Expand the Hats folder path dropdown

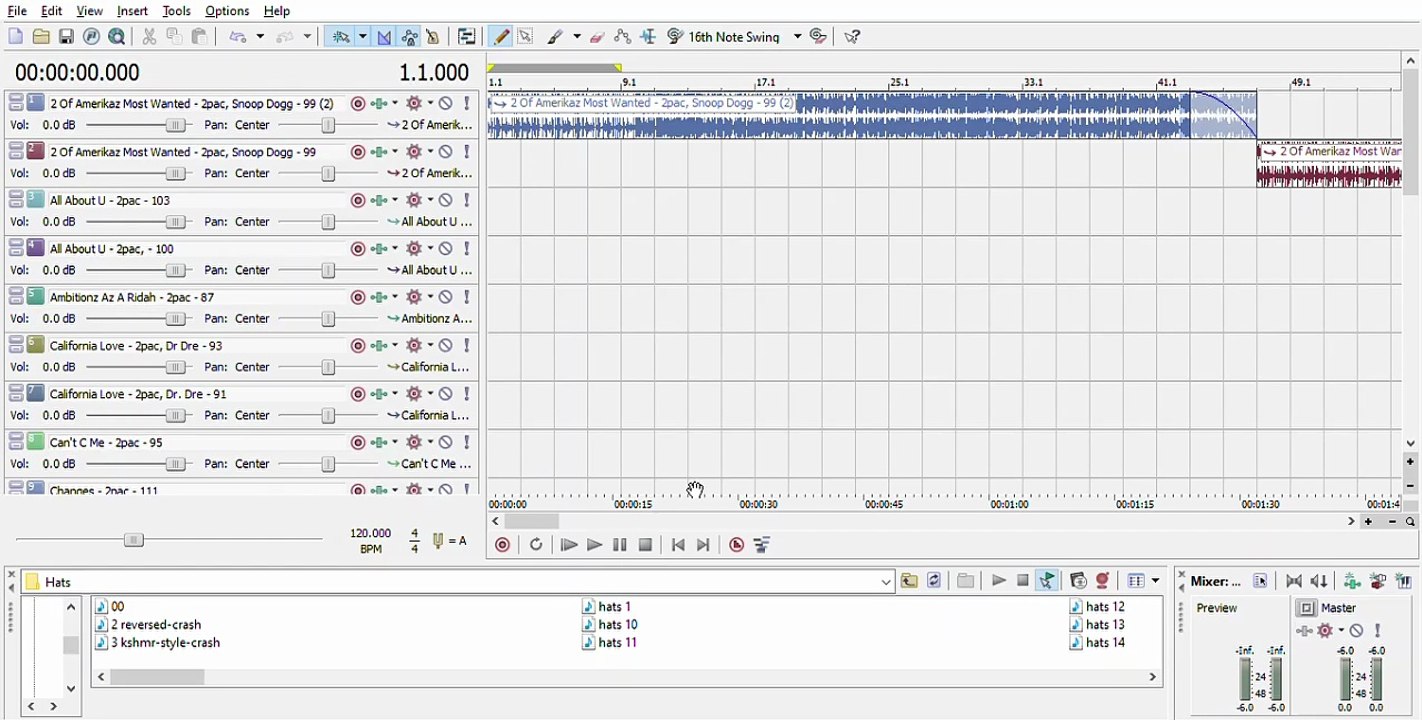(886, 582)
